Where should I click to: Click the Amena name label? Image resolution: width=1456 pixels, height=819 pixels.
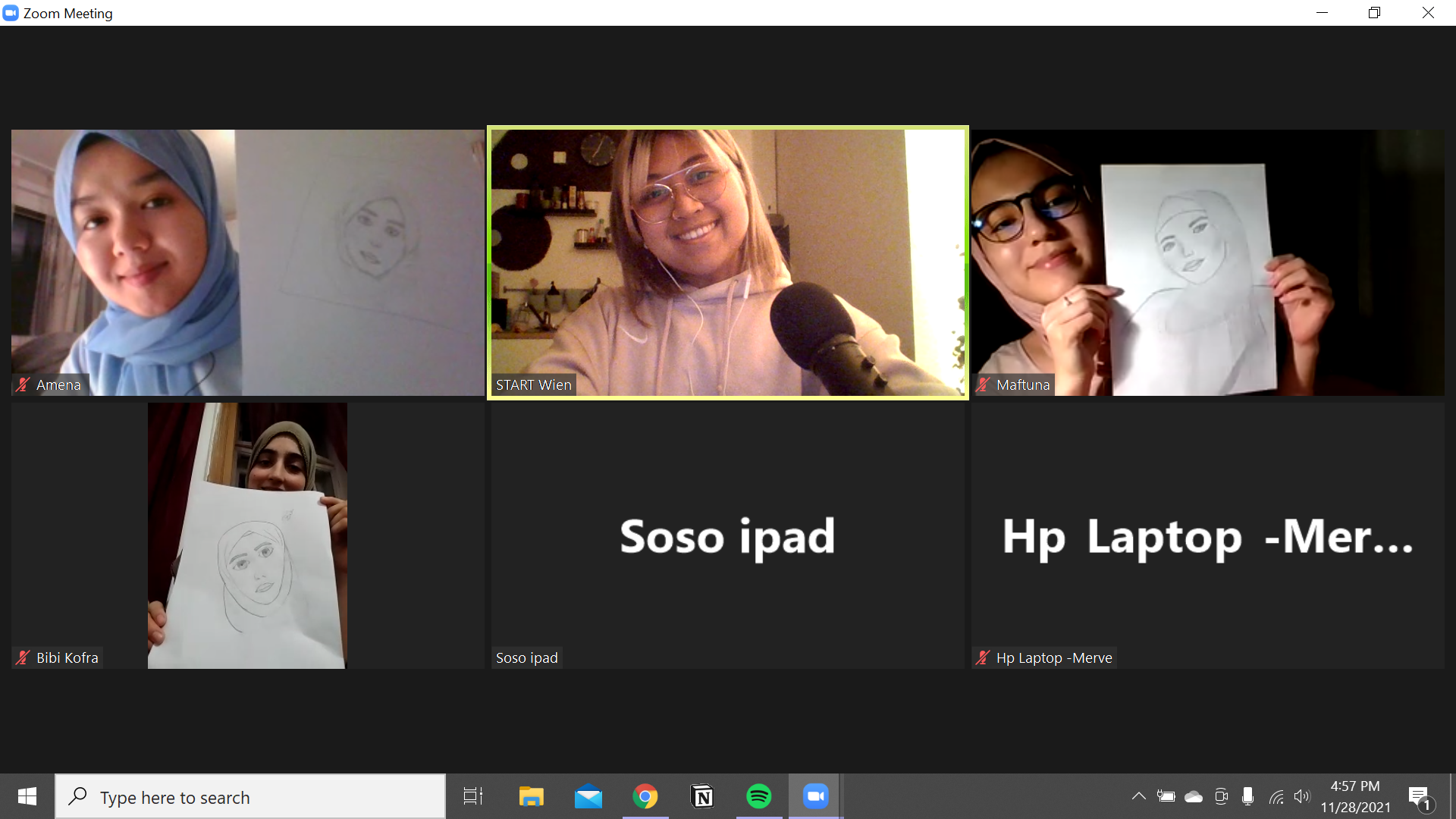[58, 384]
